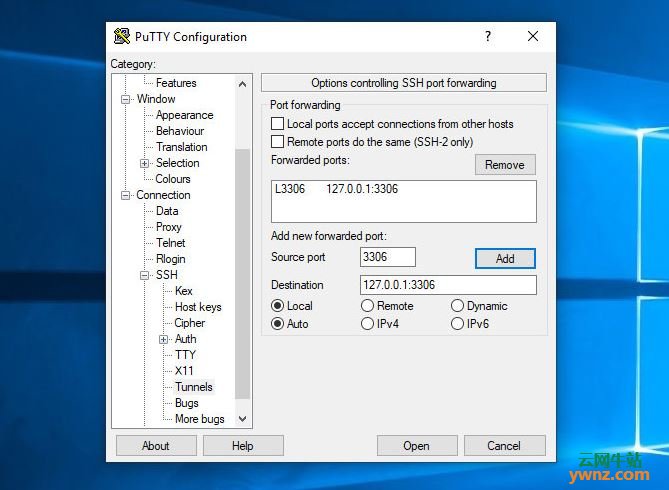Select the Connection category
This screenshot has height=490, width=669.
[163, 195]
